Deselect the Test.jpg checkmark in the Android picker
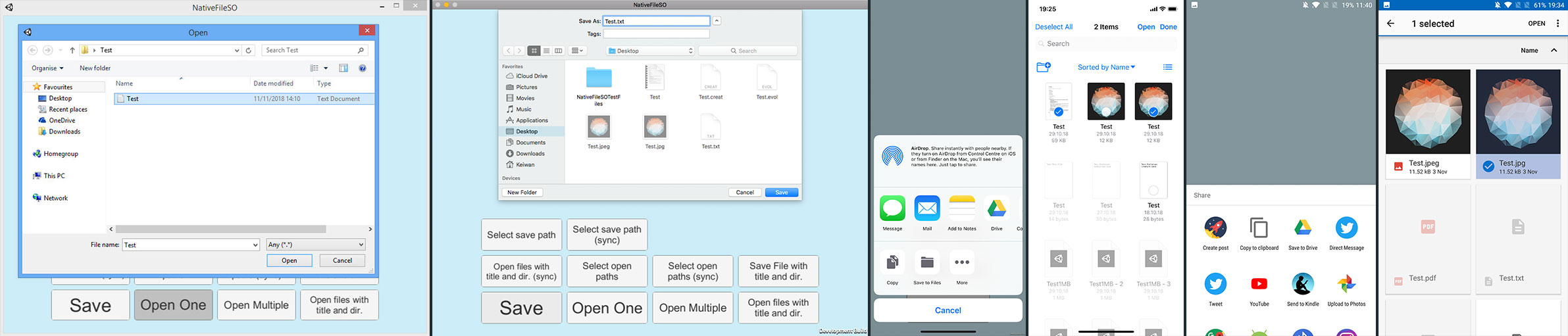Viewport: 1568px width, 336px height. (1488, 167)
